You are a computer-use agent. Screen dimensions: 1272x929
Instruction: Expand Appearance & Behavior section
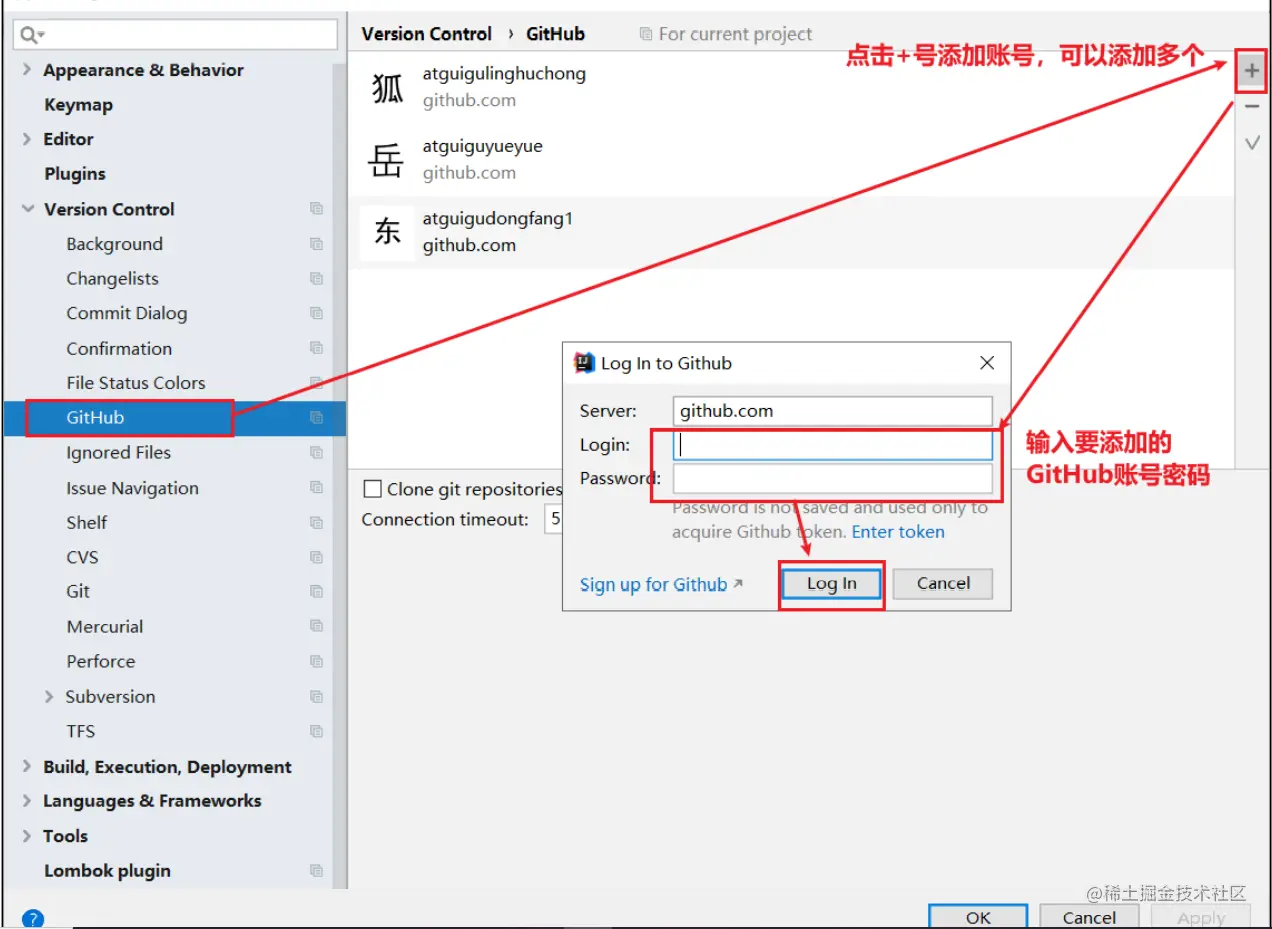click(27, 70)
